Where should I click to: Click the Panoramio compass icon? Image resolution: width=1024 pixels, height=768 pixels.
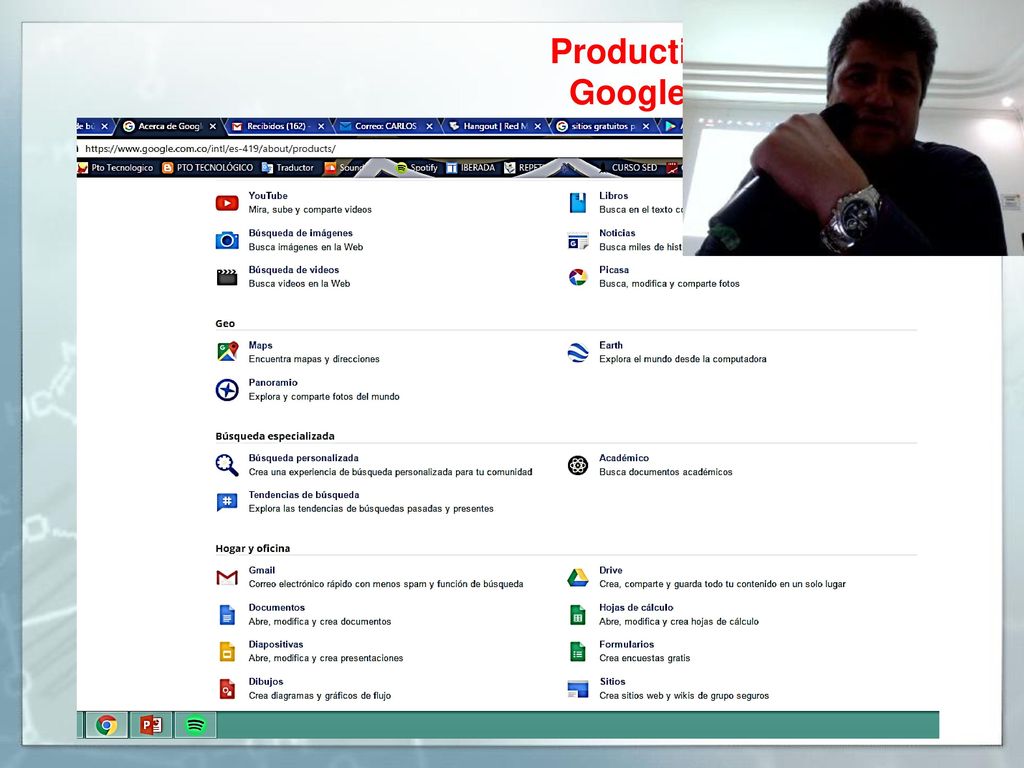click(227, 390)
